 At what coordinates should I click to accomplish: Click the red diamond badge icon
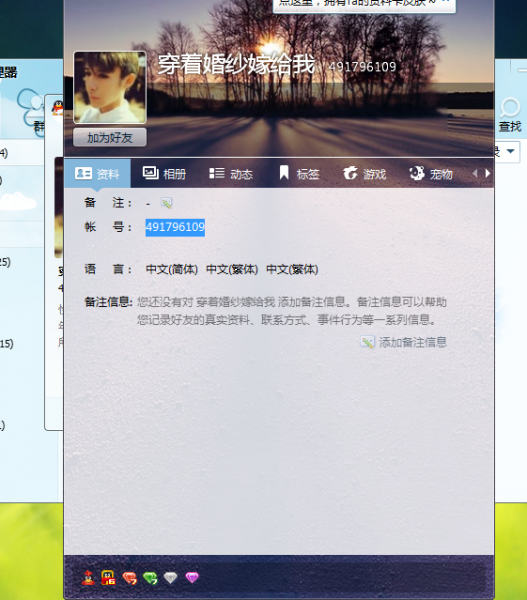[129, 578]
